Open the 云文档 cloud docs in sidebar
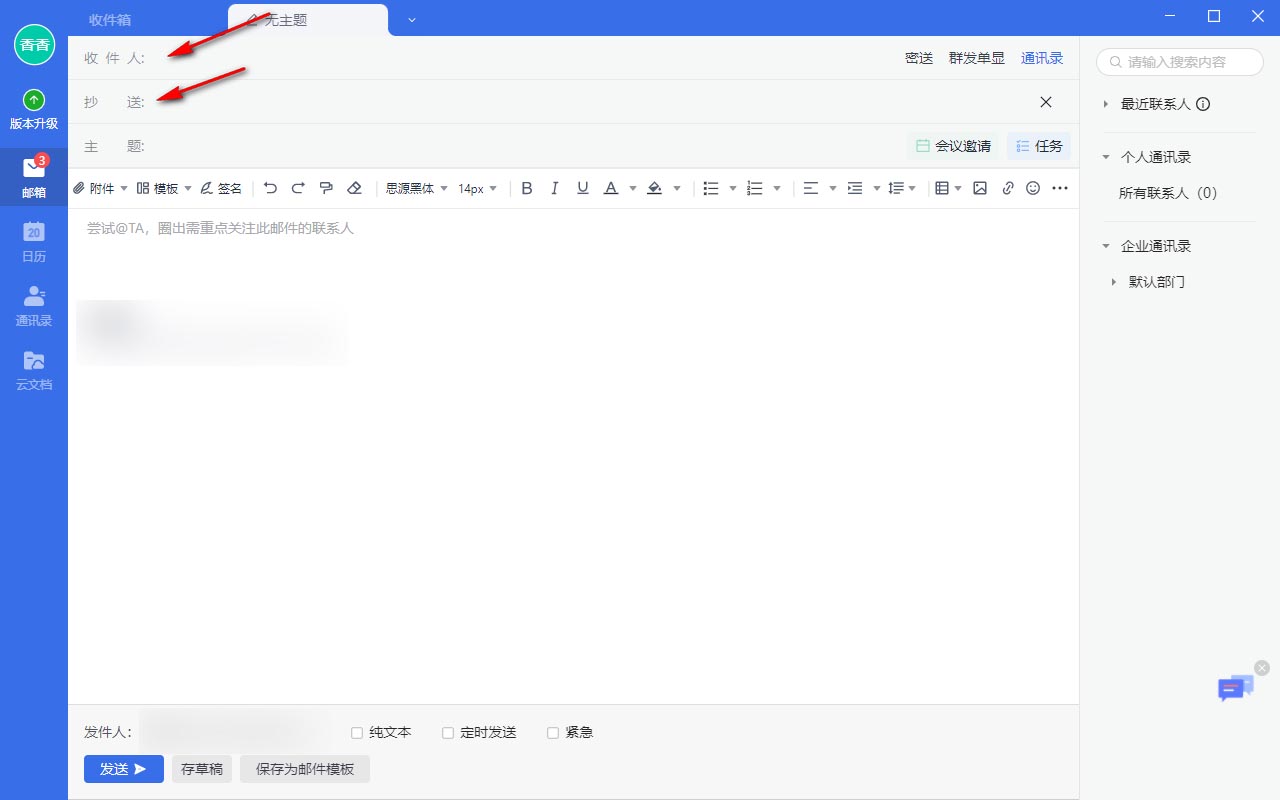1280x800 pixels. (x=34, y=369)
